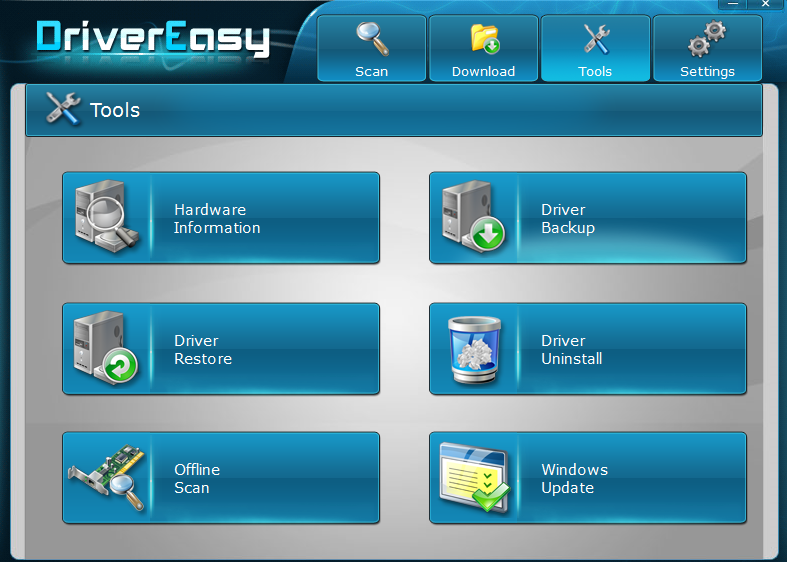Click the Driver Uninstall recycle bin icon
This screenshot has width=787, height=562.
point(474,349)
